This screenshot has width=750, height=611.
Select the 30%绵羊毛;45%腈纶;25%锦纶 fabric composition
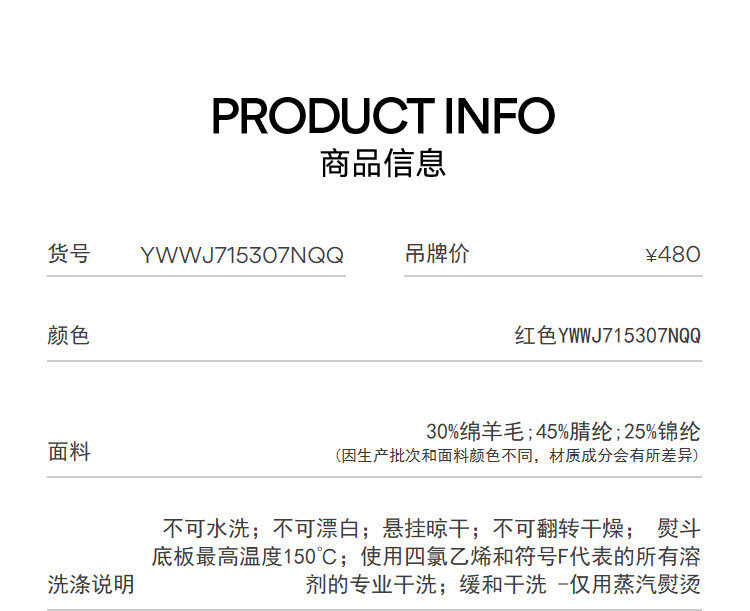[x=563, y=432]
